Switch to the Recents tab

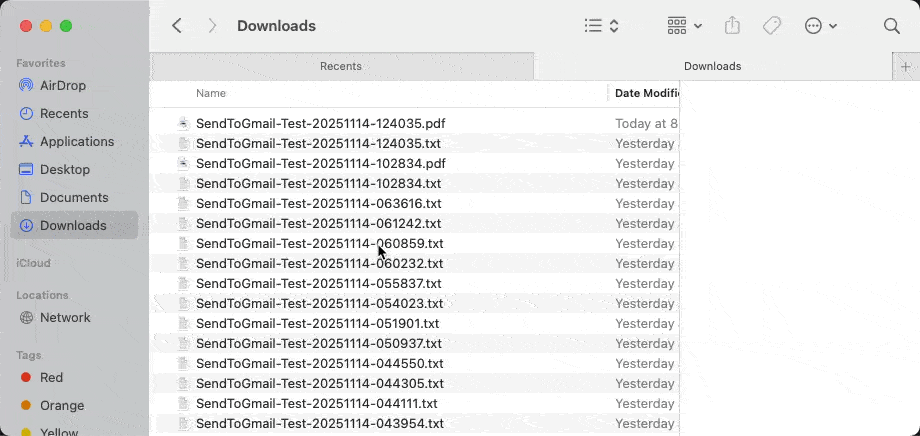tap(341, 66)
